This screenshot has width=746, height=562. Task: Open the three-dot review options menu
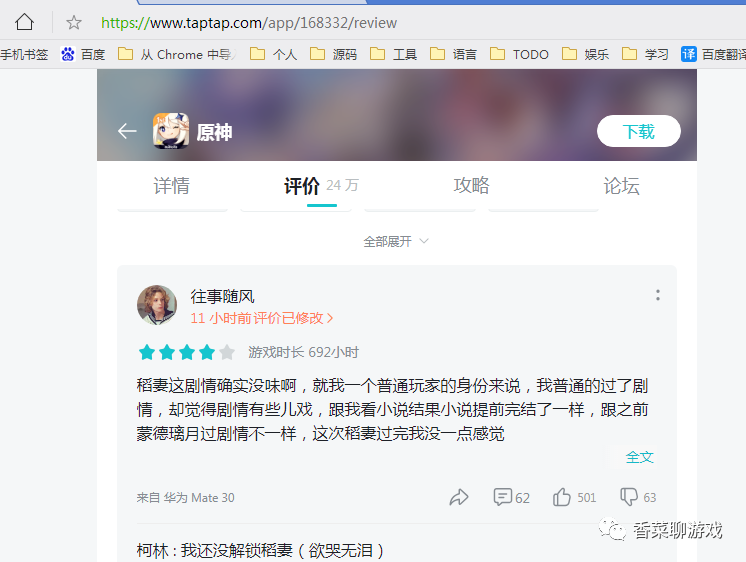658,295
